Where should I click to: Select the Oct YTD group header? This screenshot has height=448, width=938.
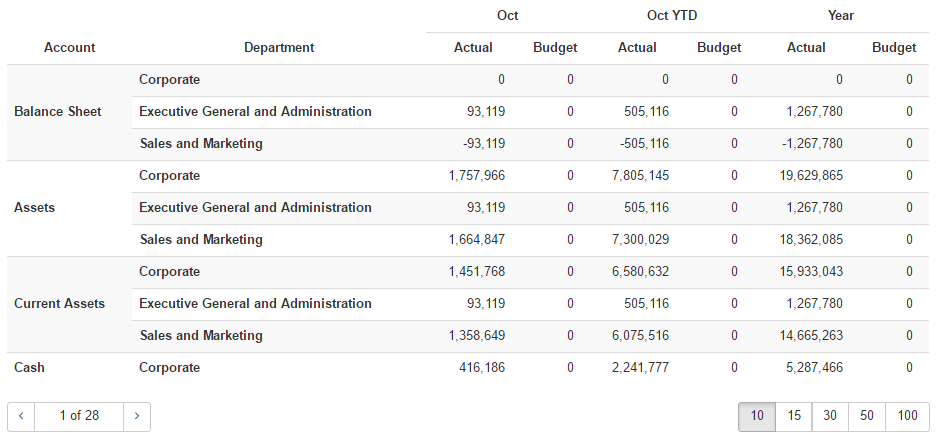(x=671, y=15)
